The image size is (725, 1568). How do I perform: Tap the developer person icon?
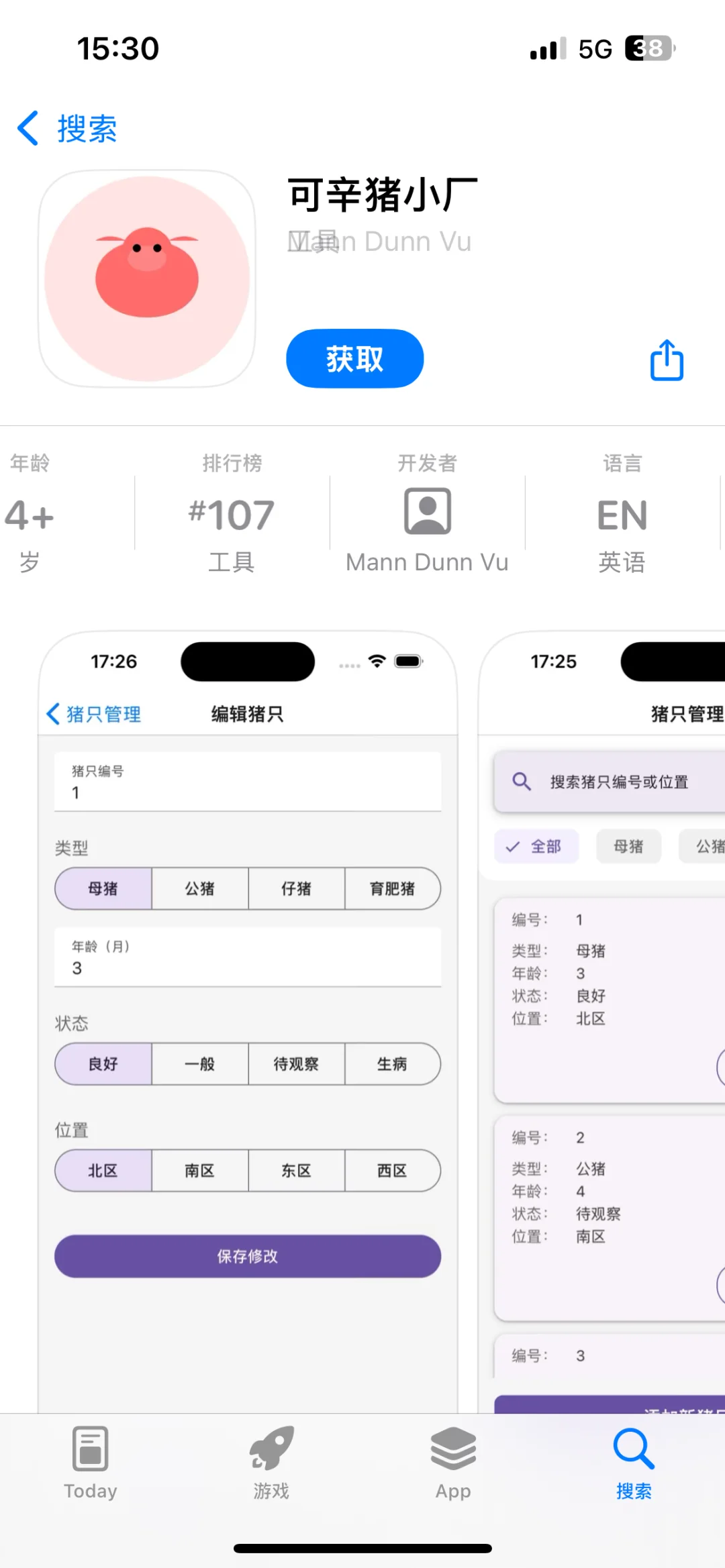427,511
